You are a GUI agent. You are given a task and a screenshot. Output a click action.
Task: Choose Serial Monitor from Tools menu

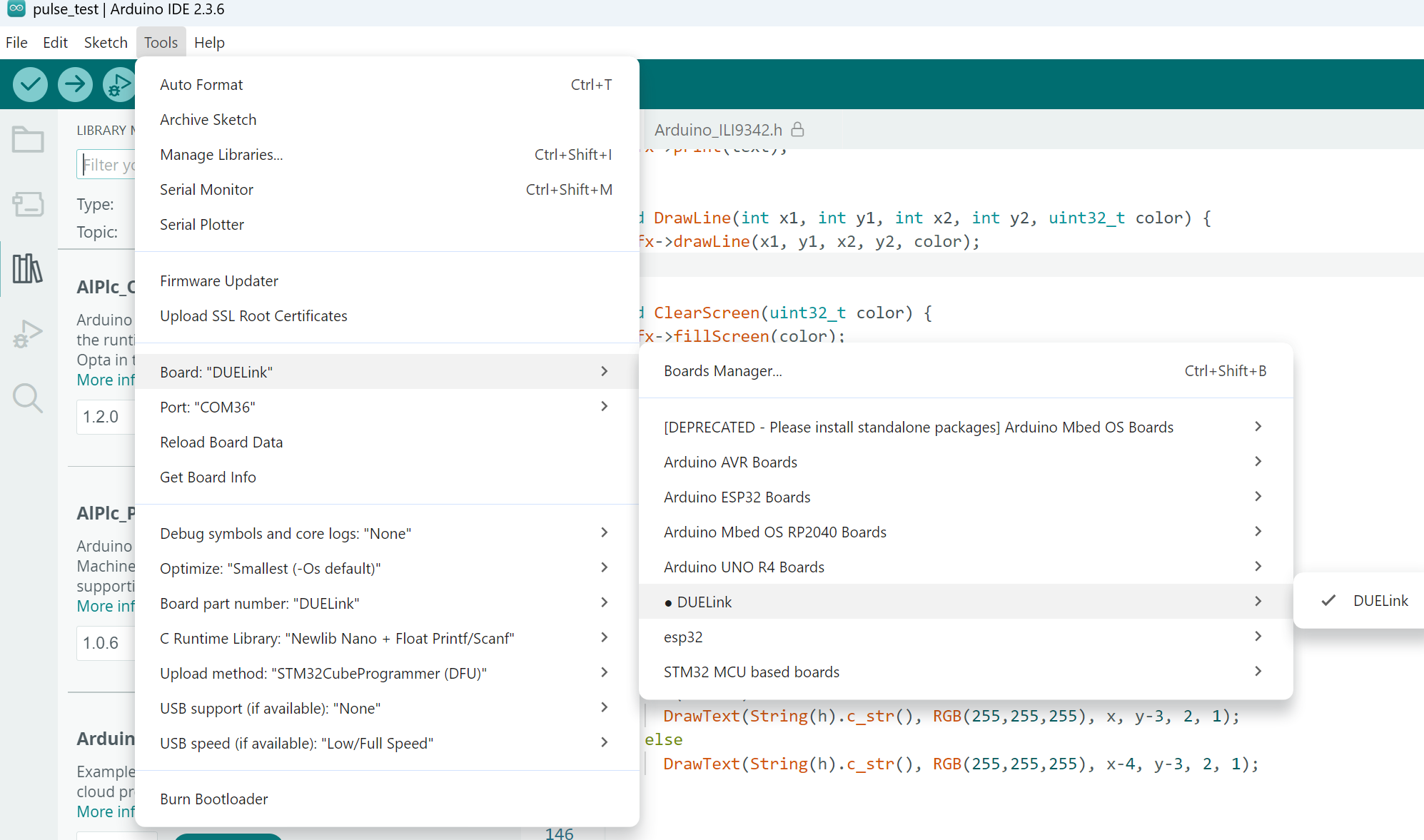pyautogui.click(x=206, y=190)
